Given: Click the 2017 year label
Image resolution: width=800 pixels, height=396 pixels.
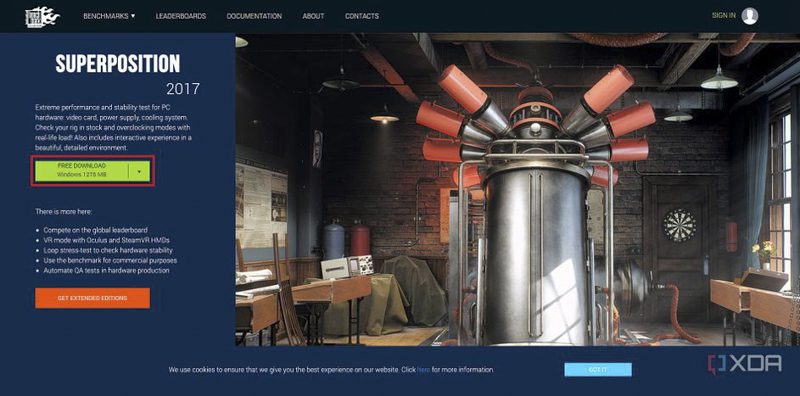Looking at the screenshot, I should pos(183,89).
